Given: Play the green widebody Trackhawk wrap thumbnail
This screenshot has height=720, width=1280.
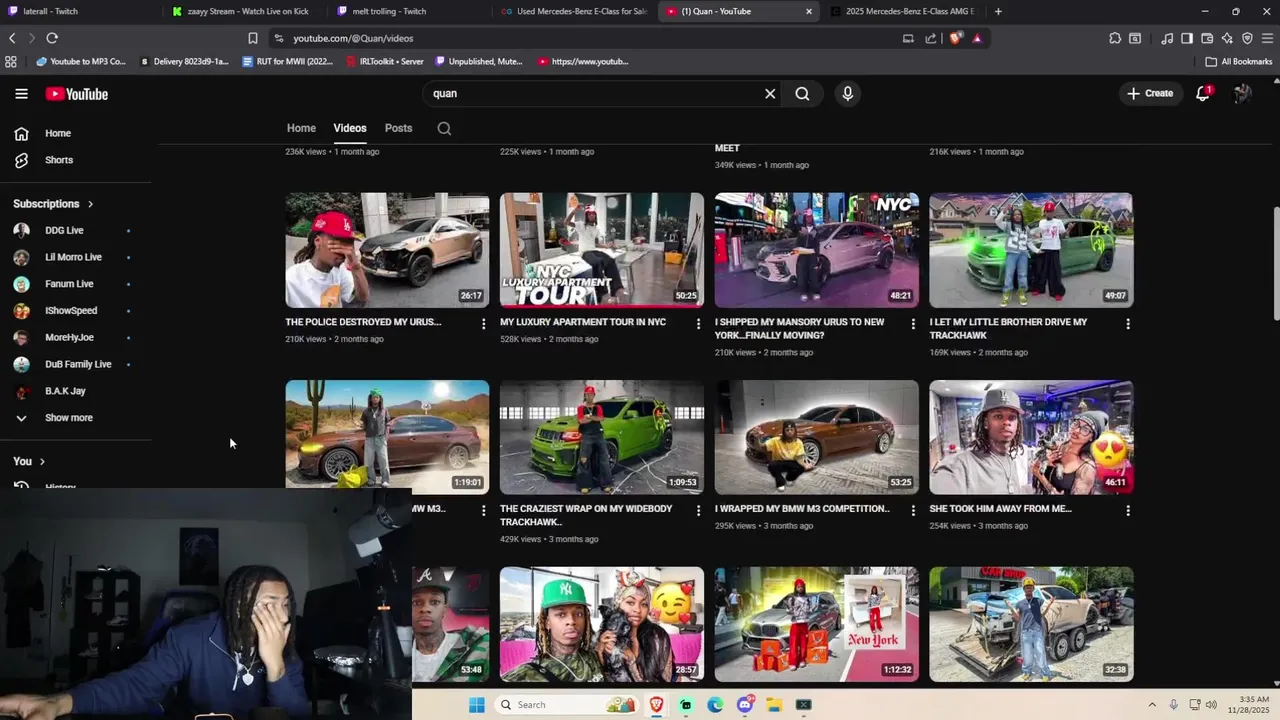Looking at the screenshot, I should pyautogui.click(x=602, y=437).
